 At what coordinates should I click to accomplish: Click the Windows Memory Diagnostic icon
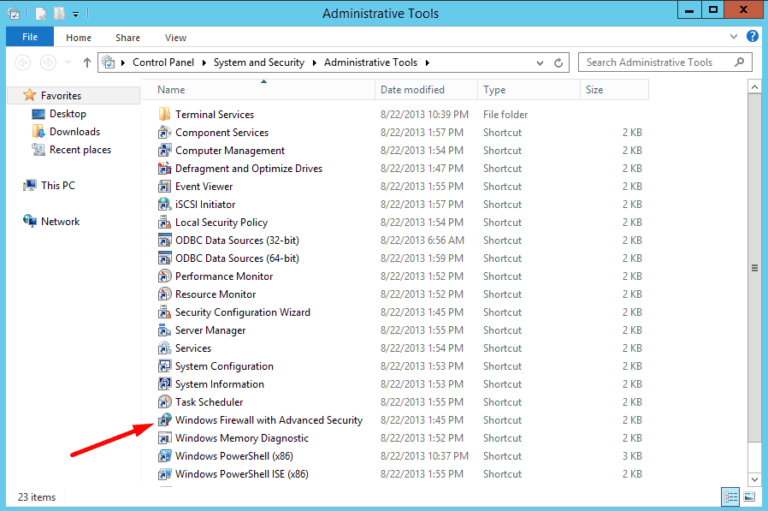[165, 438]
